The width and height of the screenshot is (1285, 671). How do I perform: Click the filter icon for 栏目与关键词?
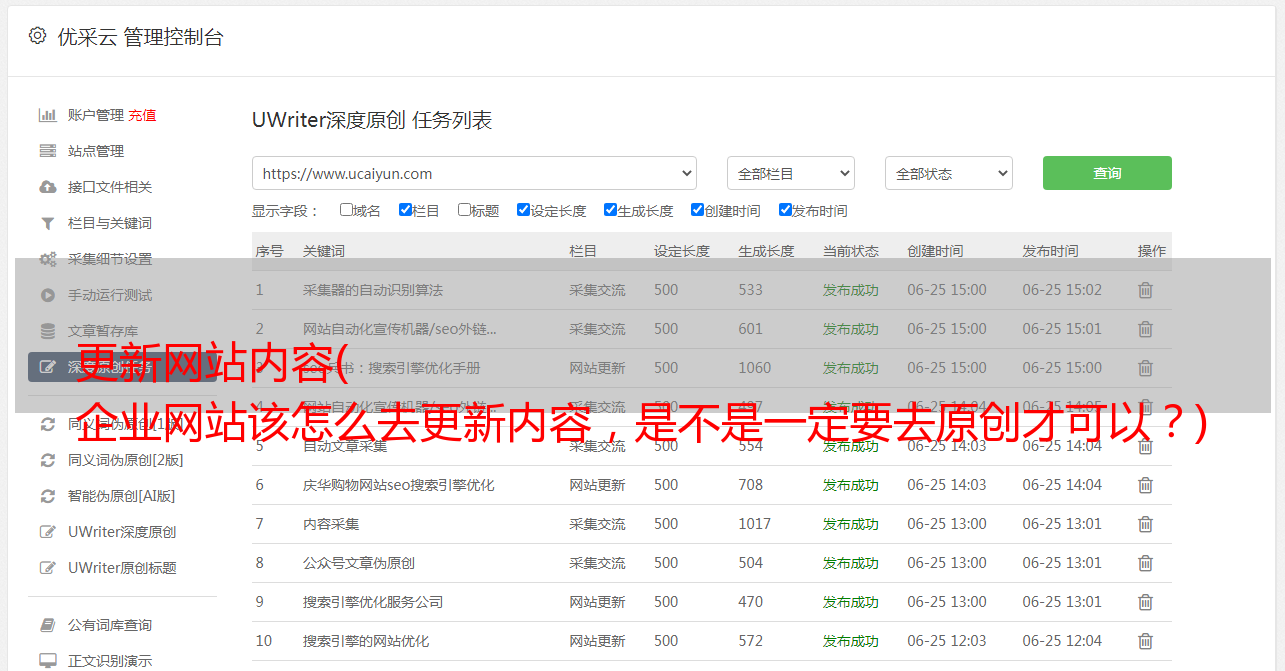(x=47, y=223)
